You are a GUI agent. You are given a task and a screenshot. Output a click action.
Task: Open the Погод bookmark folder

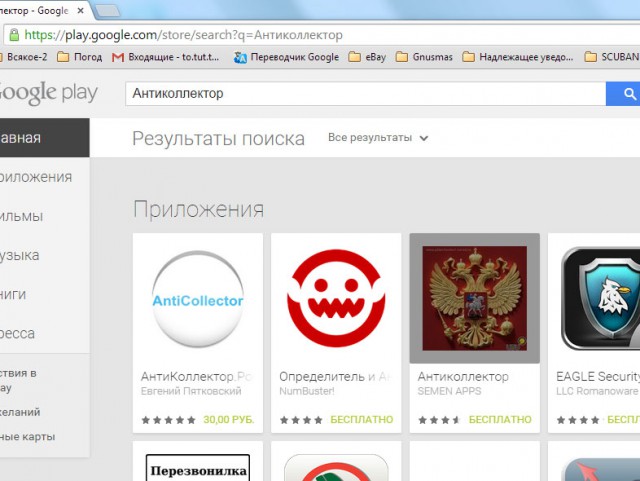80,57
